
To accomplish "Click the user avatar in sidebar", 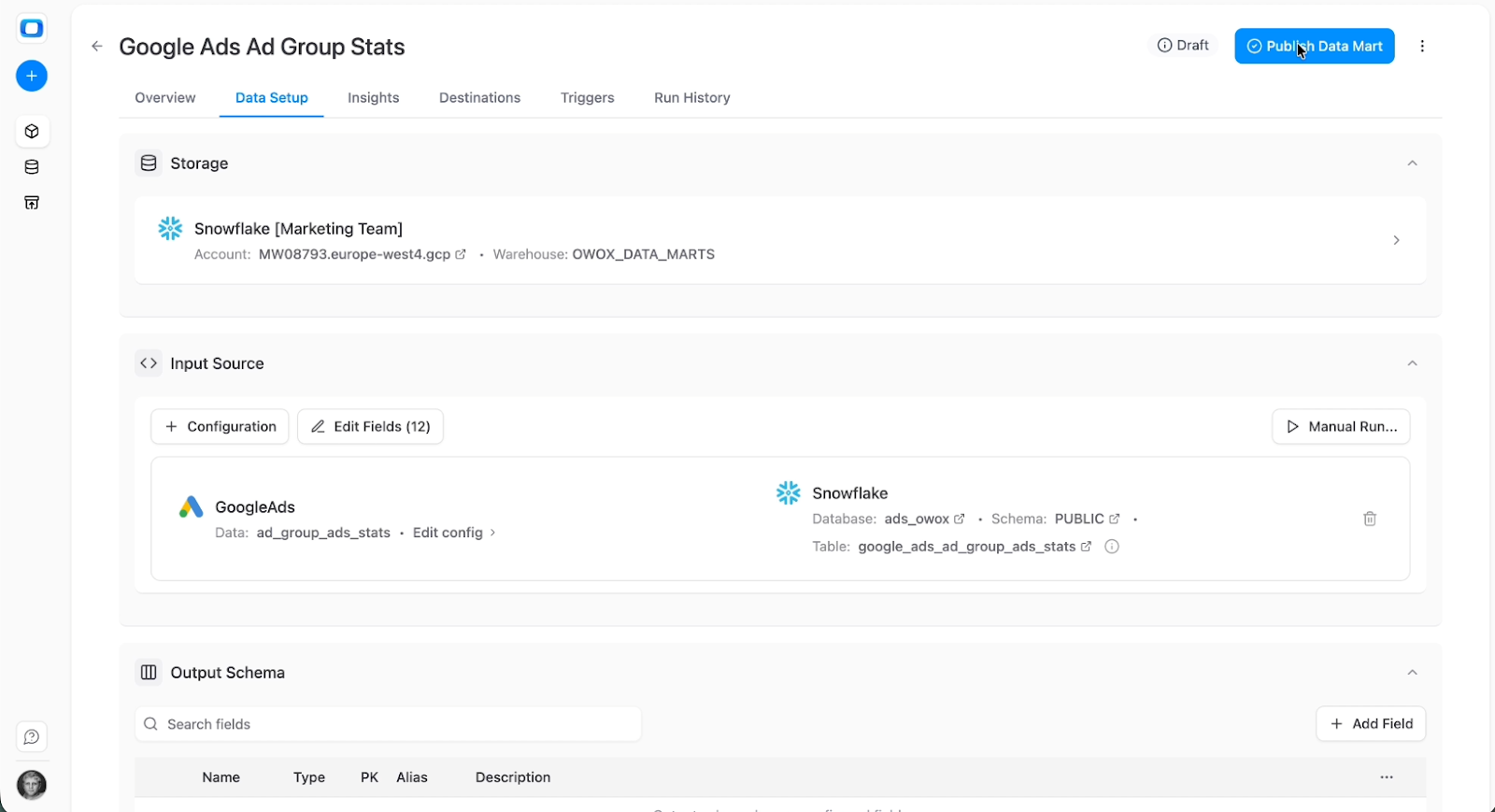I will point(32,785).
